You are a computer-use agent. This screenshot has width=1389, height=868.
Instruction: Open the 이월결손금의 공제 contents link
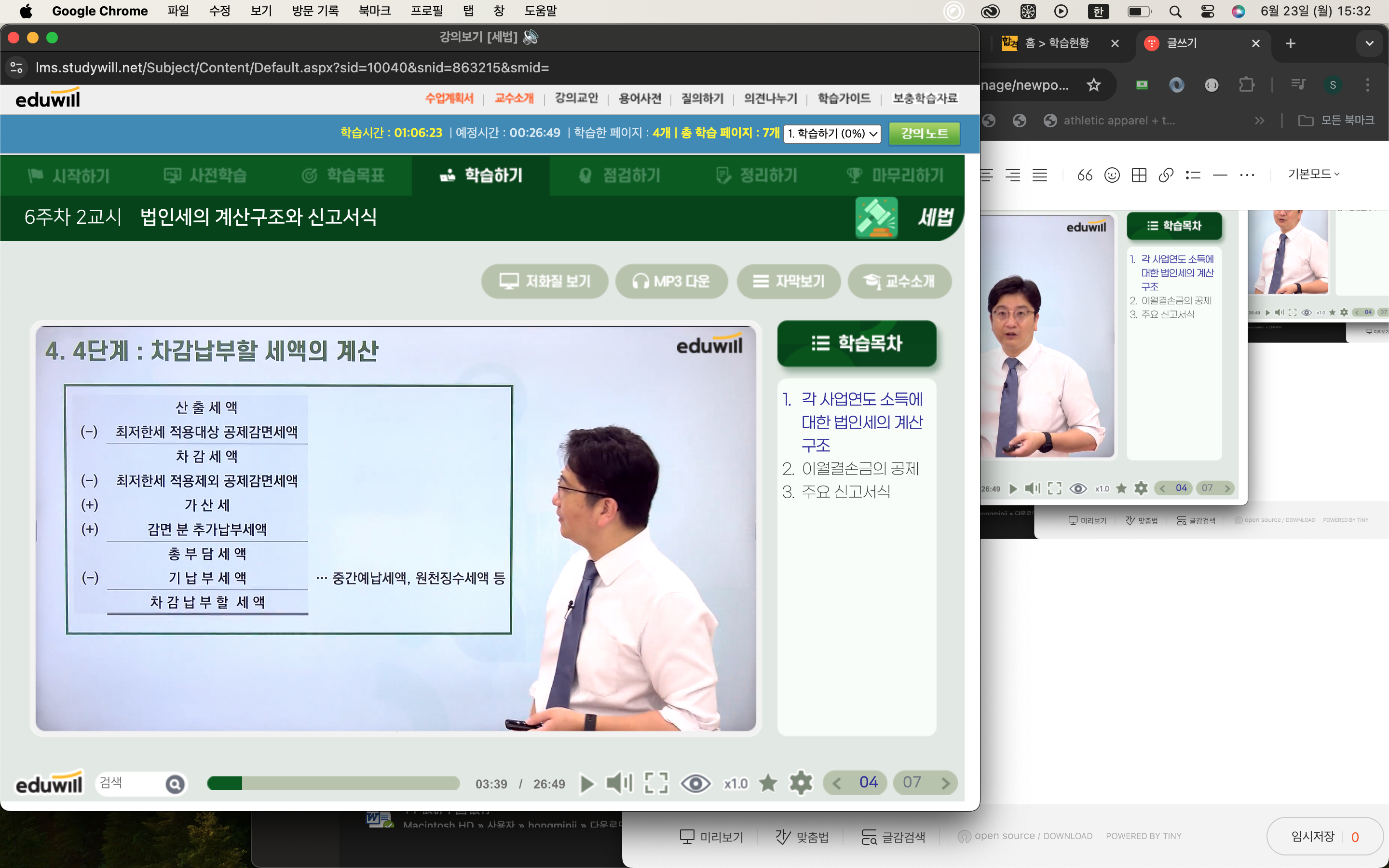click(x=860, y=468)
